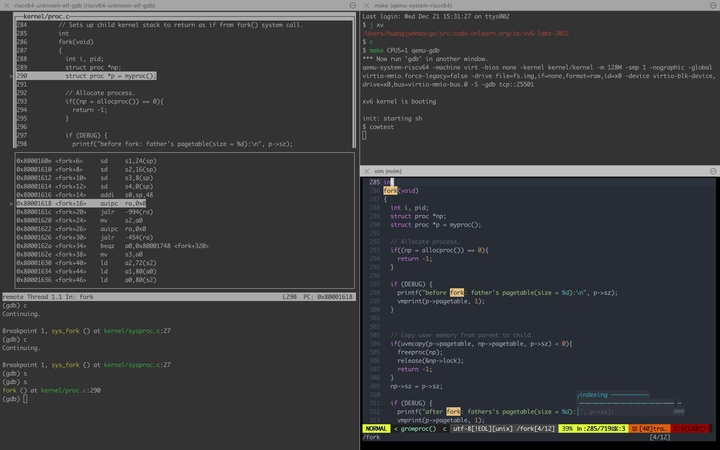Screen dimensions: 720x450
Task: Close the make qemu terminal pane
Action: click(x=367, y=5)
